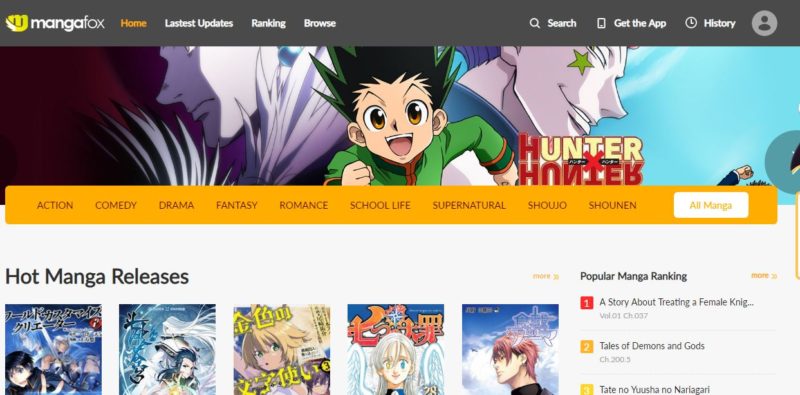Click more next to Hot Manga Releases
800x395 pixels.
coord(545,276)
